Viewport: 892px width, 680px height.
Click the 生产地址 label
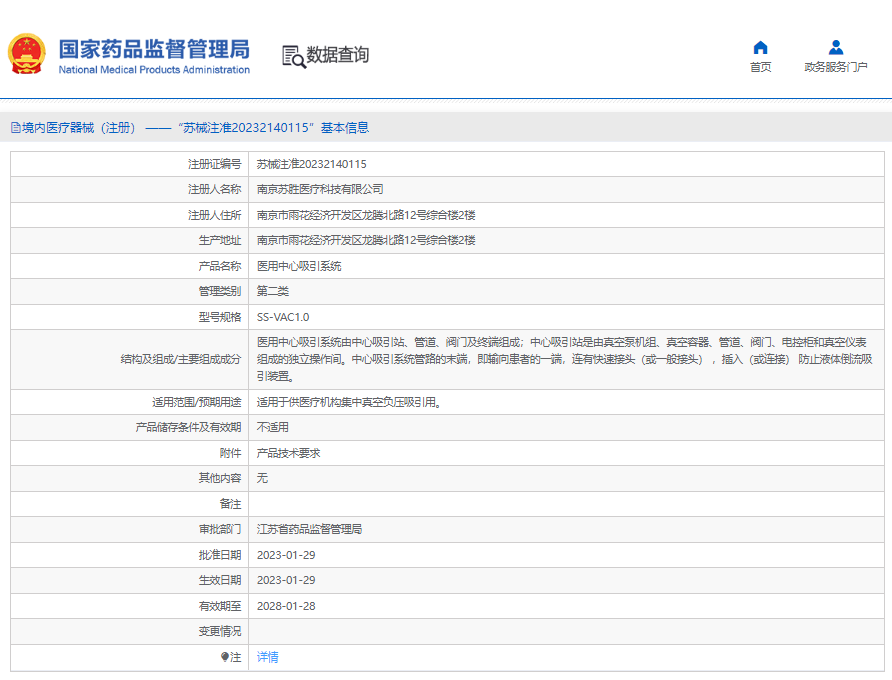pos(220,240)
